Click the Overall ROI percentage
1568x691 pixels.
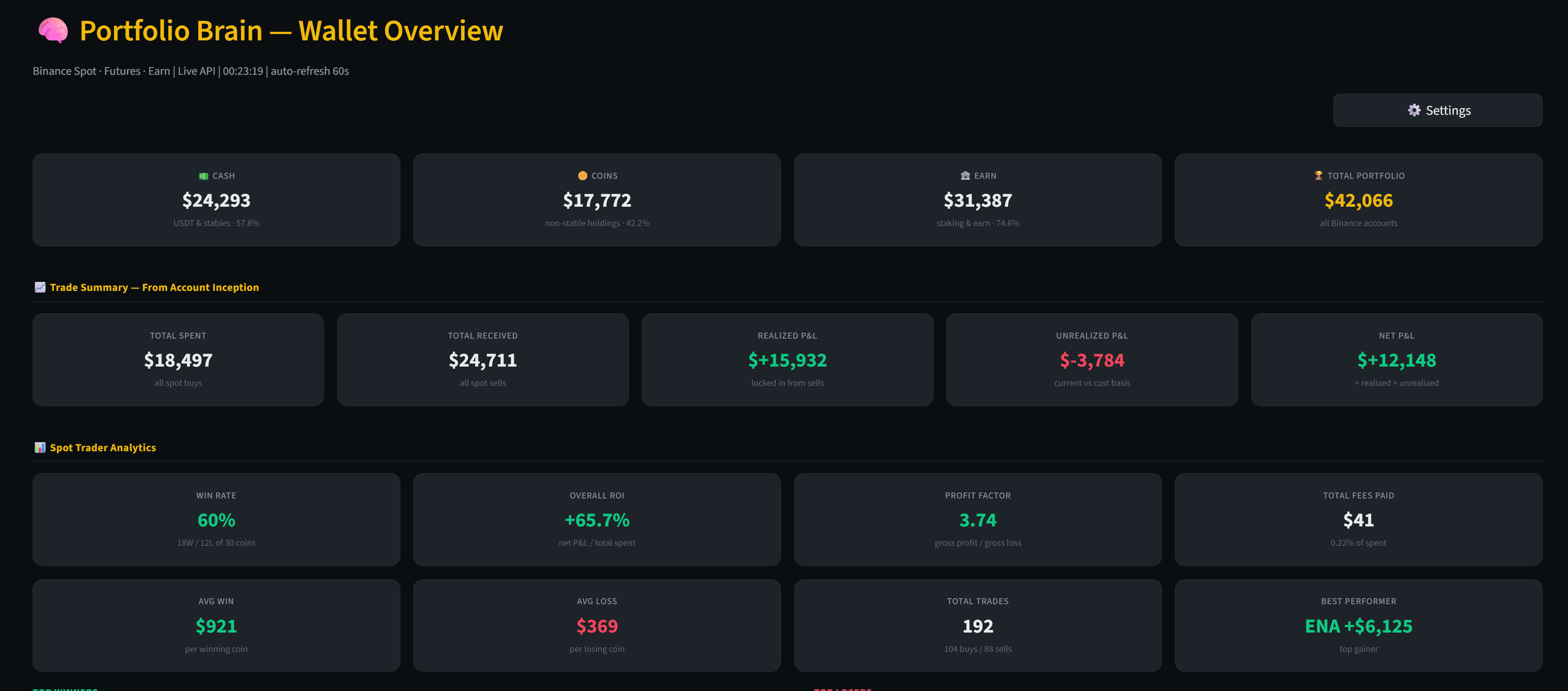point(597,520)
